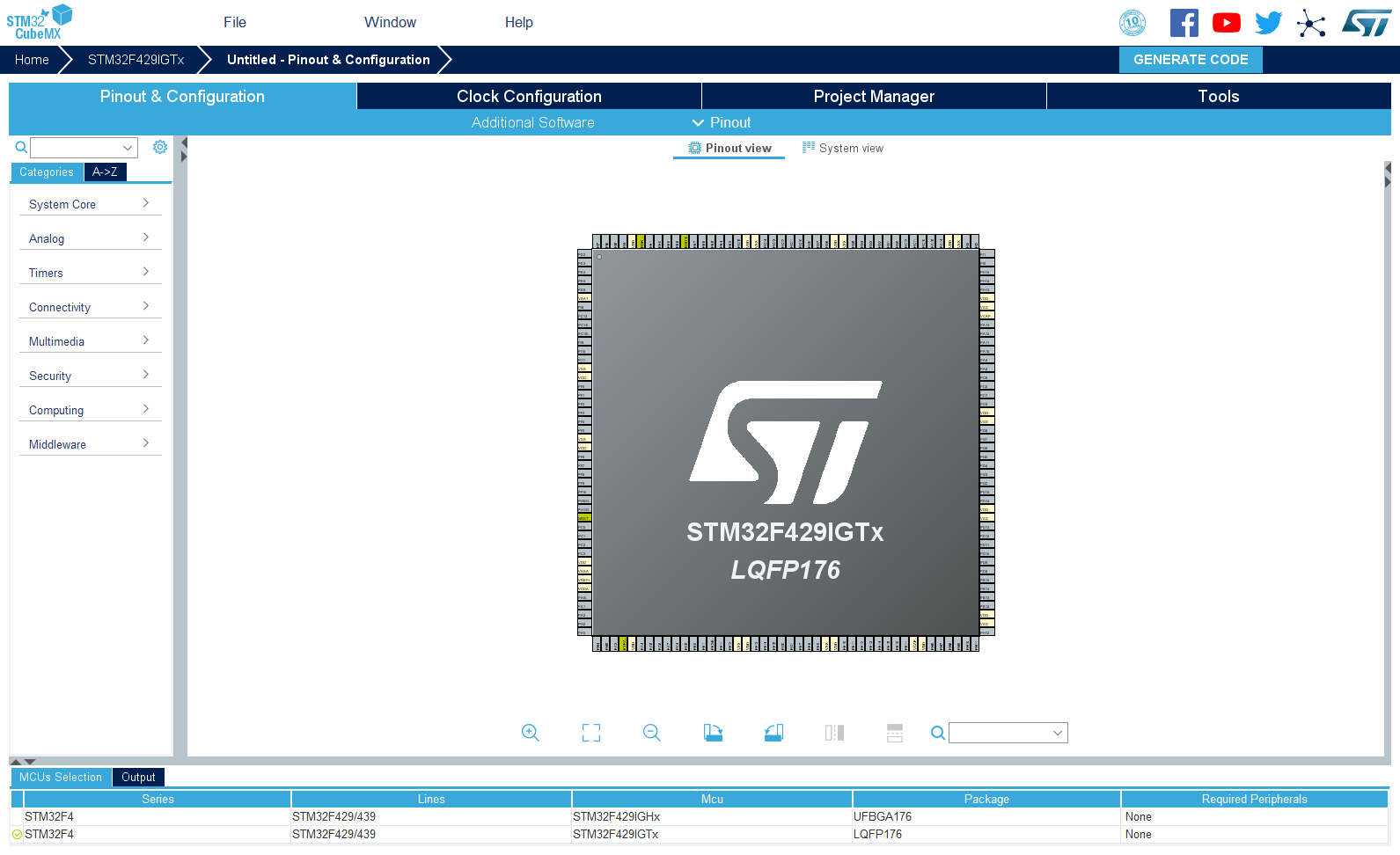The width and height of the screenshot is (1400, 855).
Task: Switch to the Clock Configuration tab
Action: [x=529, y=97]
